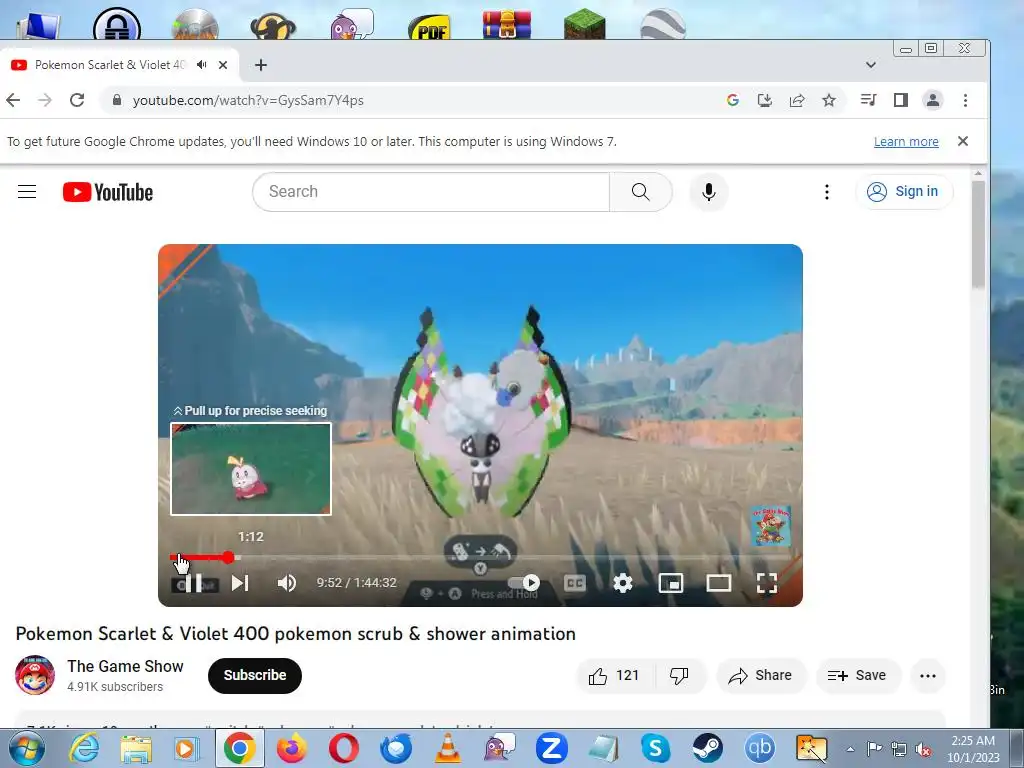Click the search magnifier button

pyautogui.click(x=641, y=191)
